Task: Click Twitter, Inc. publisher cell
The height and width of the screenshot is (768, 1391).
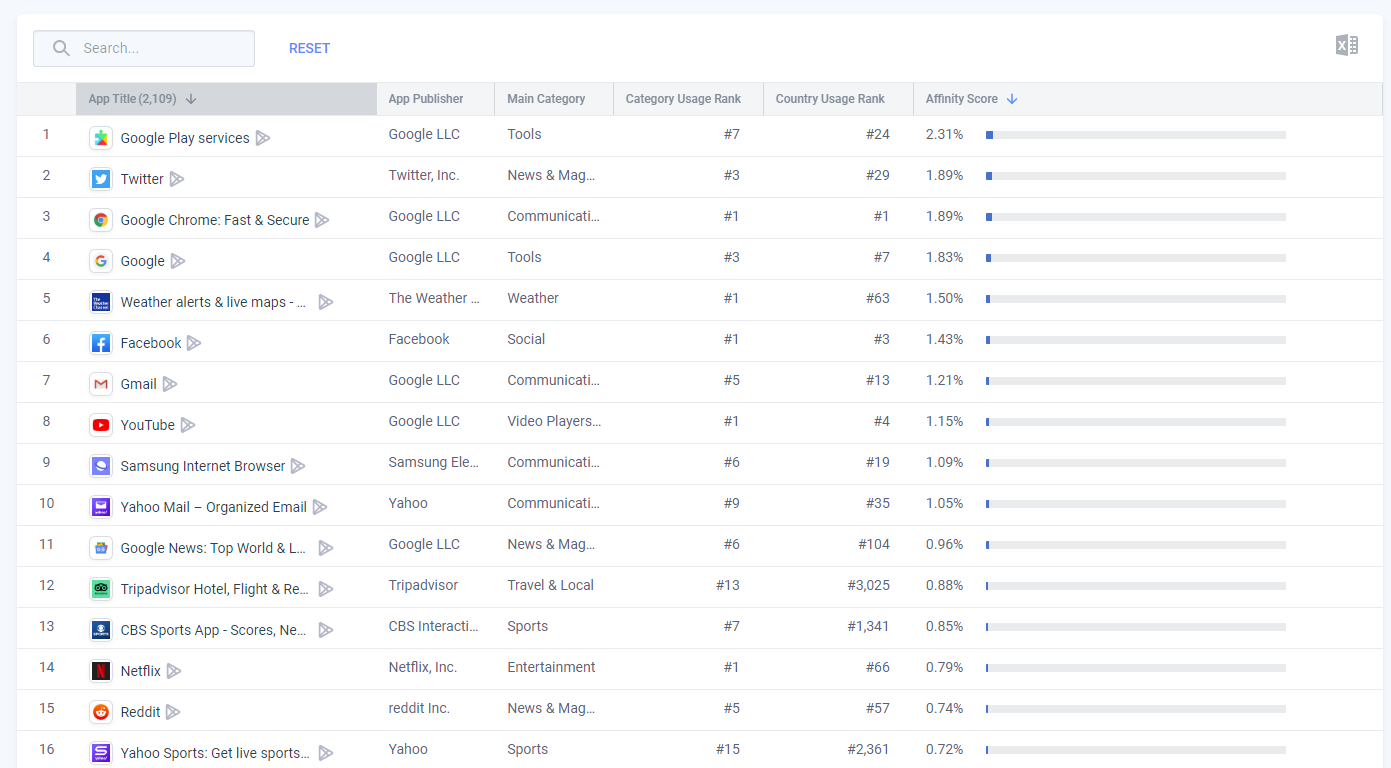Action: click(x=424, y=175)
